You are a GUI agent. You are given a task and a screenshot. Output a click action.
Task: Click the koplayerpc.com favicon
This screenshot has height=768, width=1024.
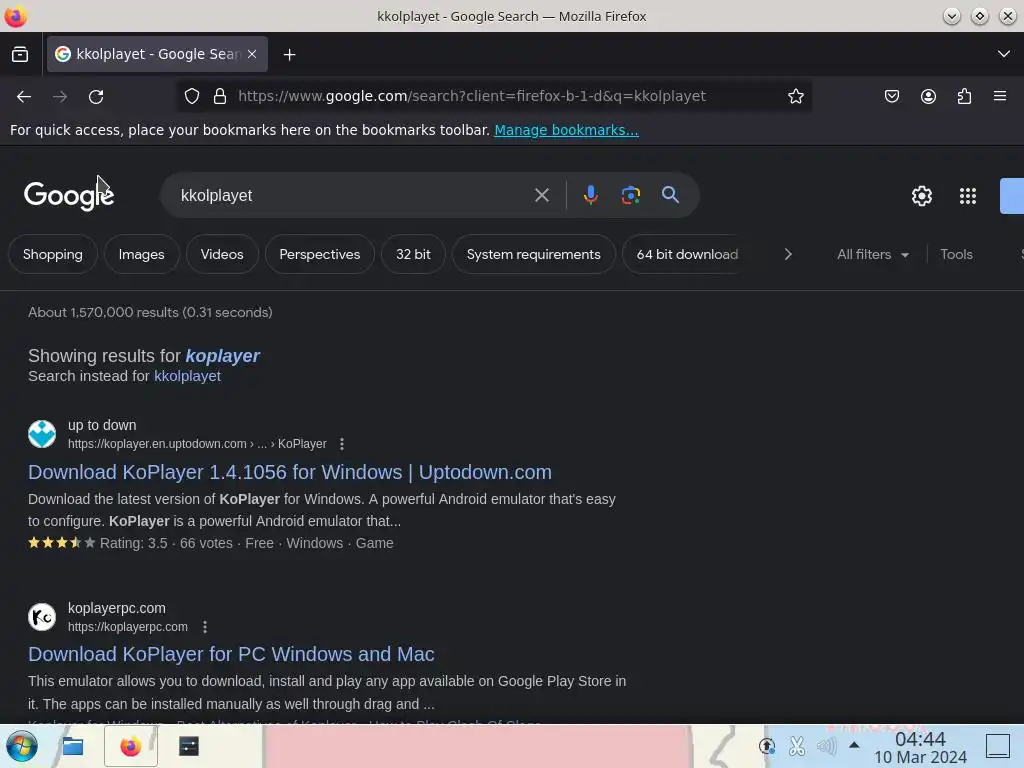pyautogui.click(x=42, y=617)
